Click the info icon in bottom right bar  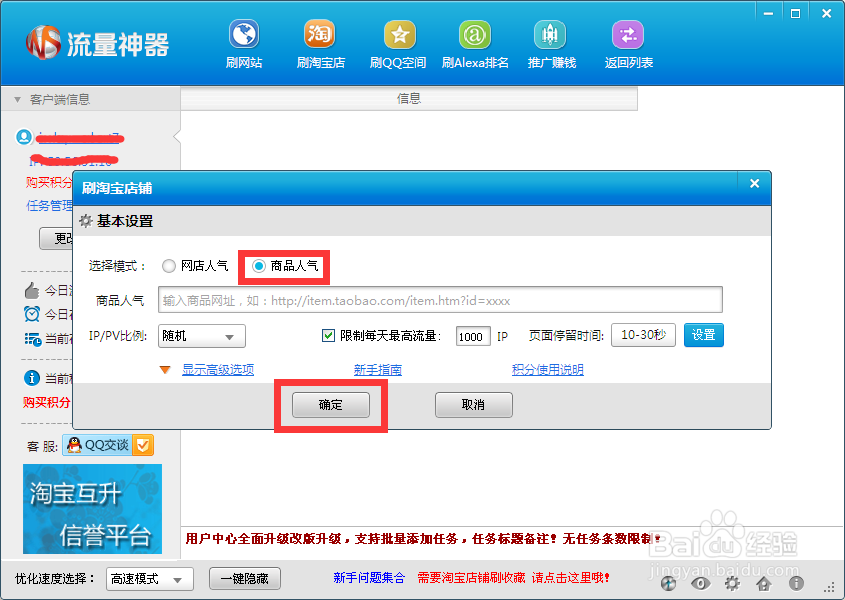(796, 583)
